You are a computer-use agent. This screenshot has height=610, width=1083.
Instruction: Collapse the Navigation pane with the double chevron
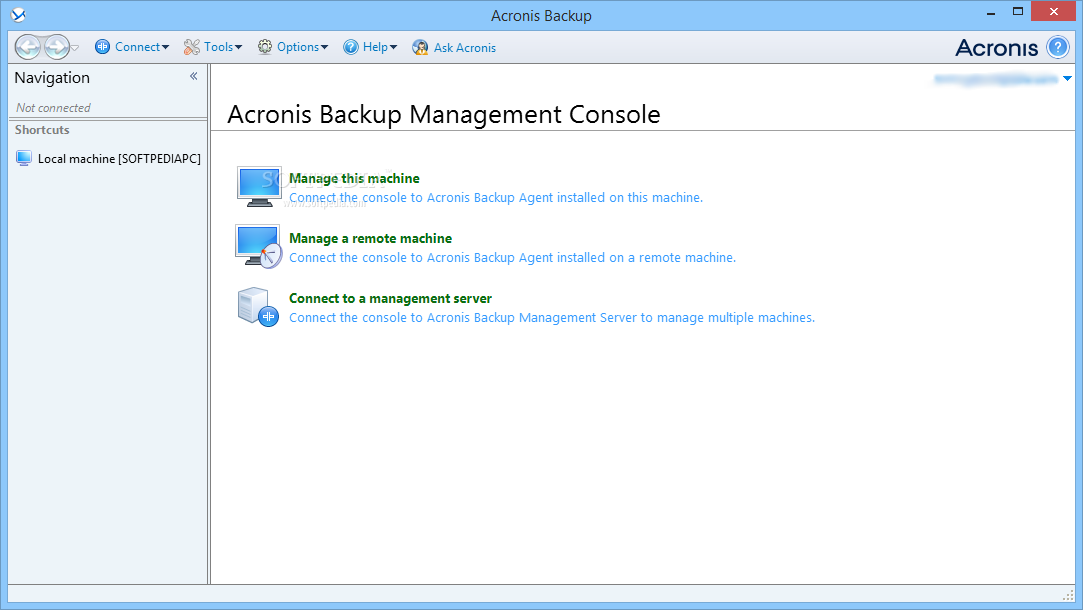[x=193, y=76]
